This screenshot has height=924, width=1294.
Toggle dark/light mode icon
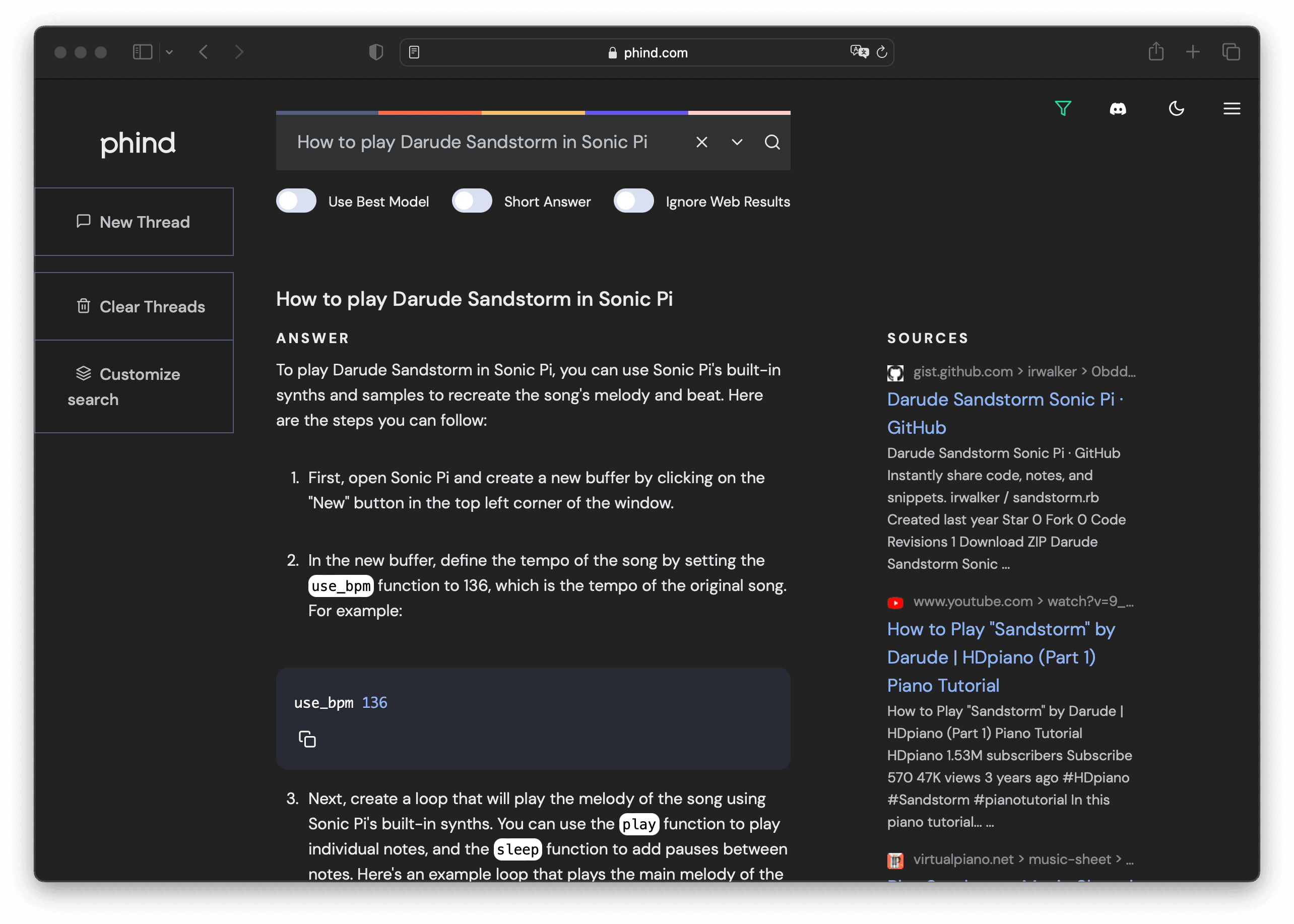click(x=1177, y=108)
